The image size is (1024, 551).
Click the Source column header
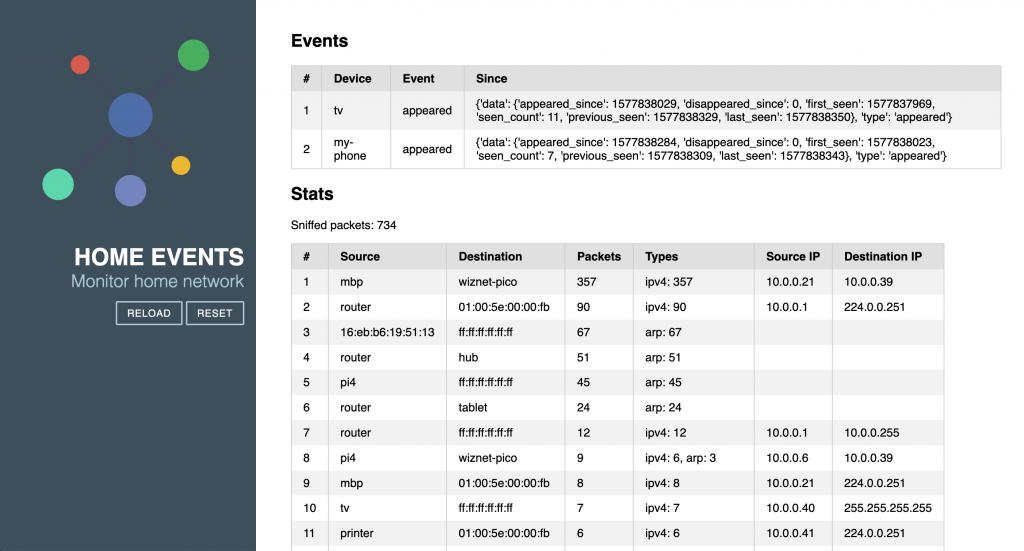point(360,257)
